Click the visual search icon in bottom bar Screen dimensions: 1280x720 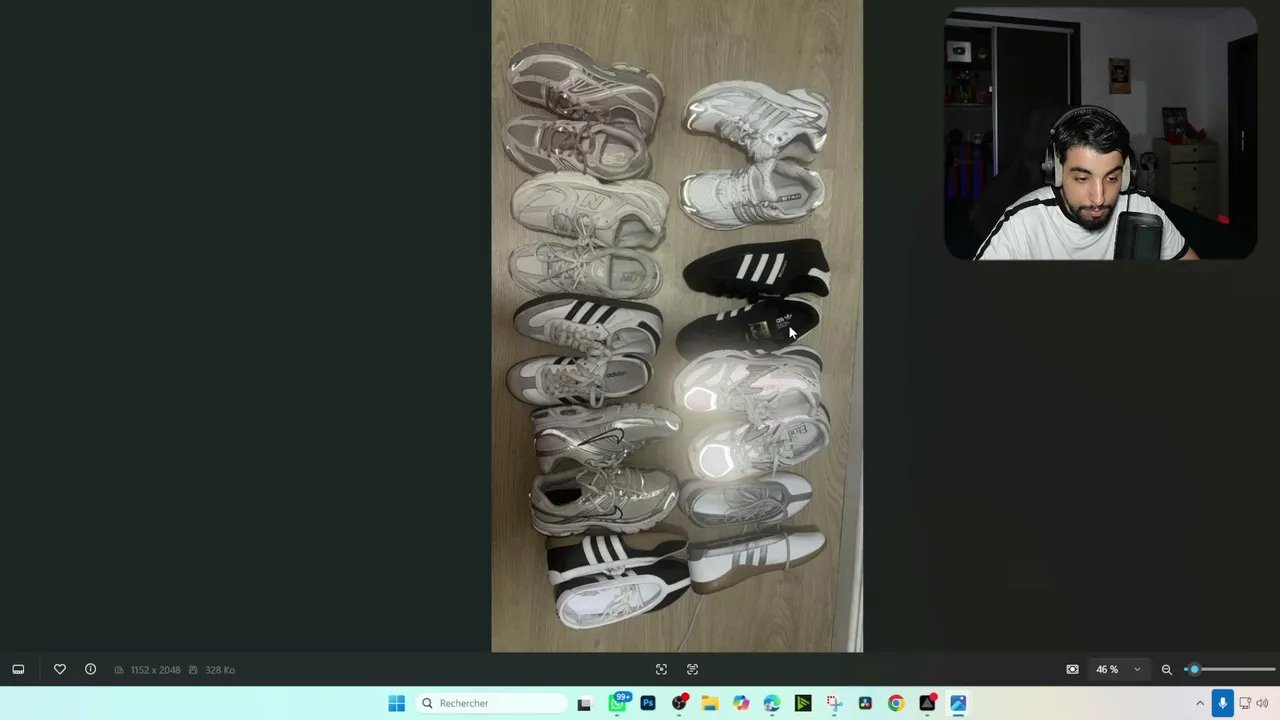click(x=661, y=670)
